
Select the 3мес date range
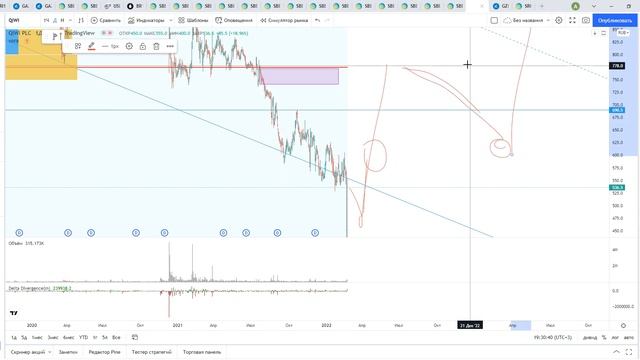click(53, 338)
